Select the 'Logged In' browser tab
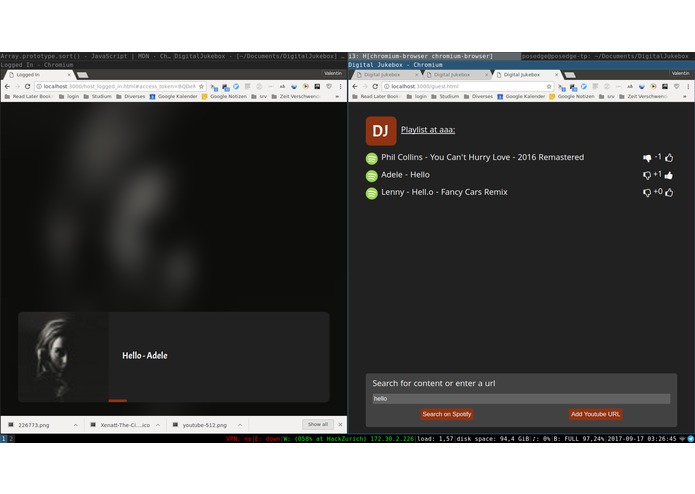 (x=39, y=75)
